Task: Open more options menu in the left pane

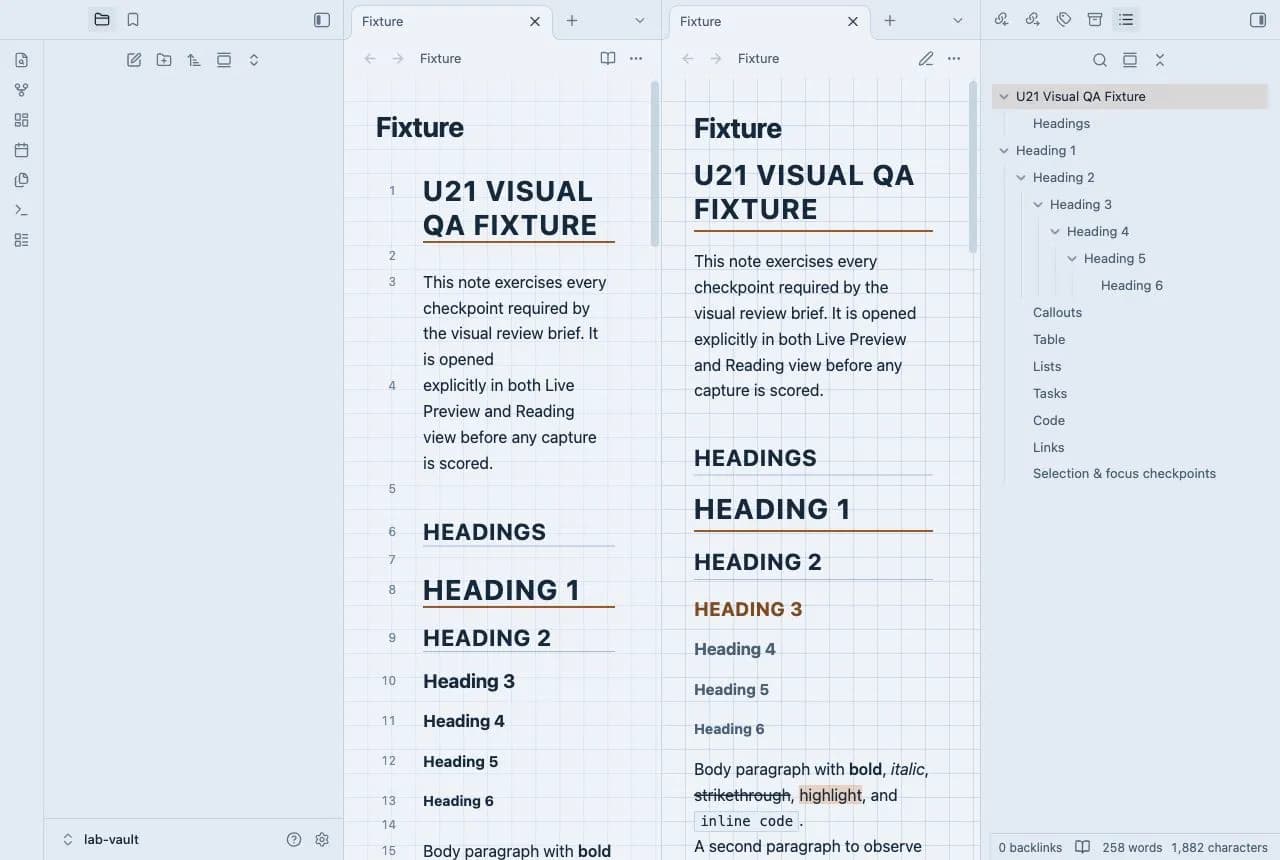Action: [636, 59]
